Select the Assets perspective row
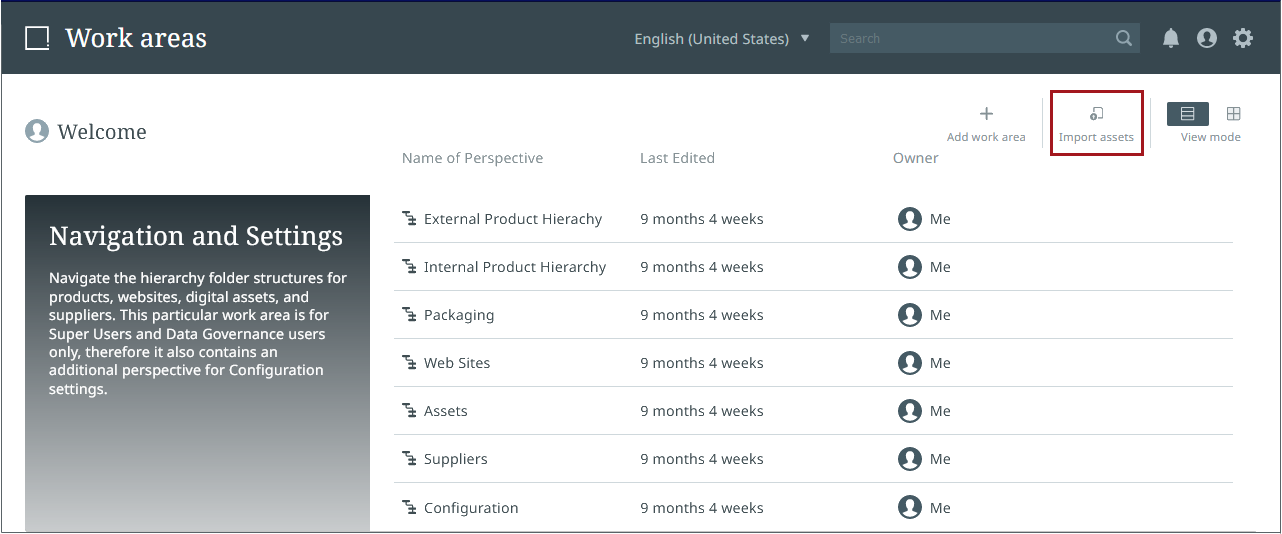 coord(446,411)
